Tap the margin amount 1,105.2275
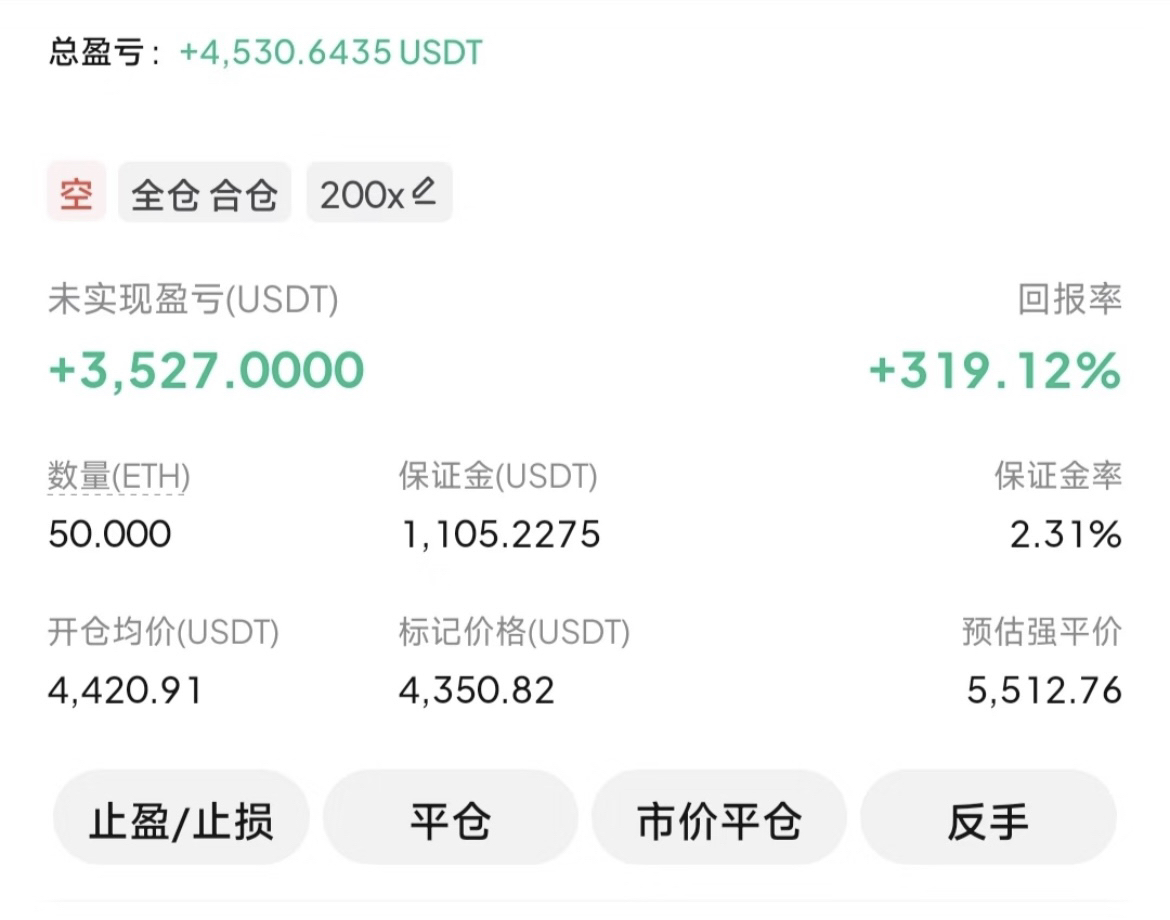 pos(500,535)
